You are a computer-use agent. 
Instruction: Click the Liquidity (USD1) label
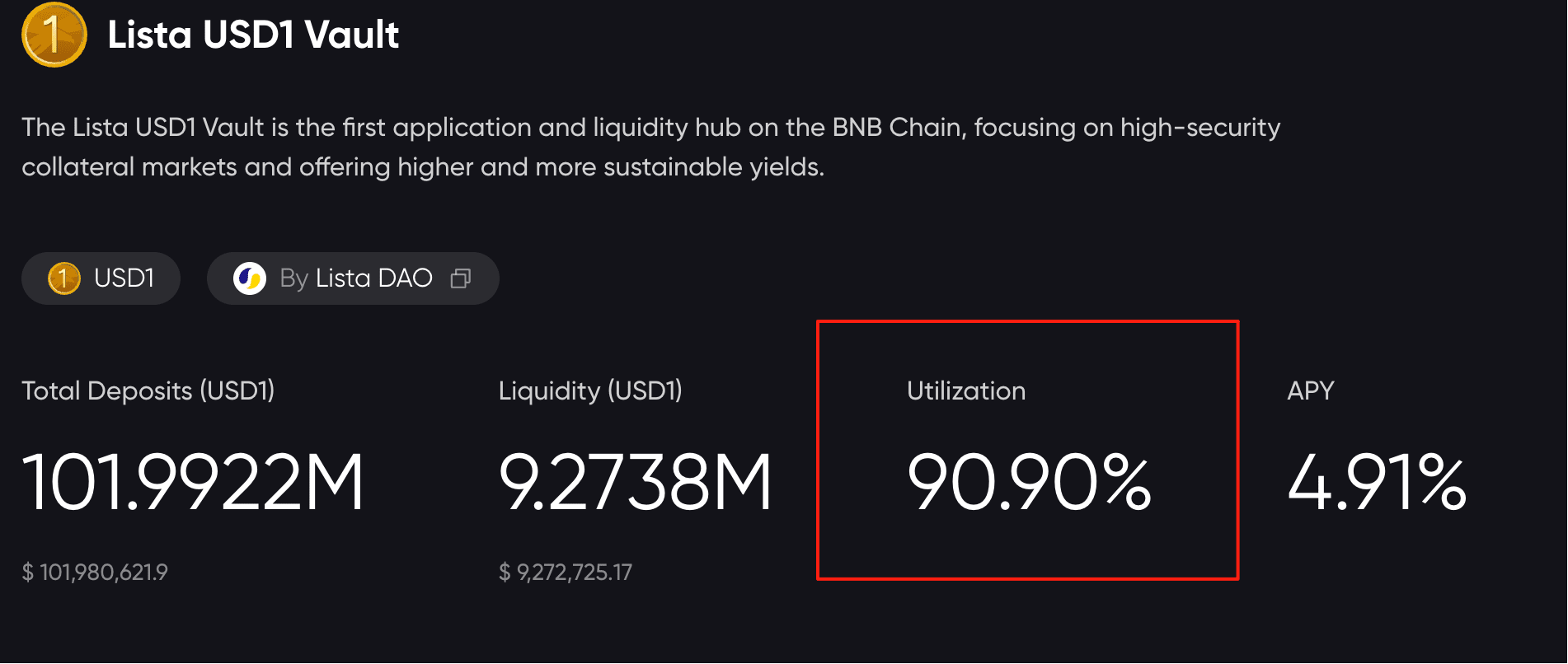point(590,390)
